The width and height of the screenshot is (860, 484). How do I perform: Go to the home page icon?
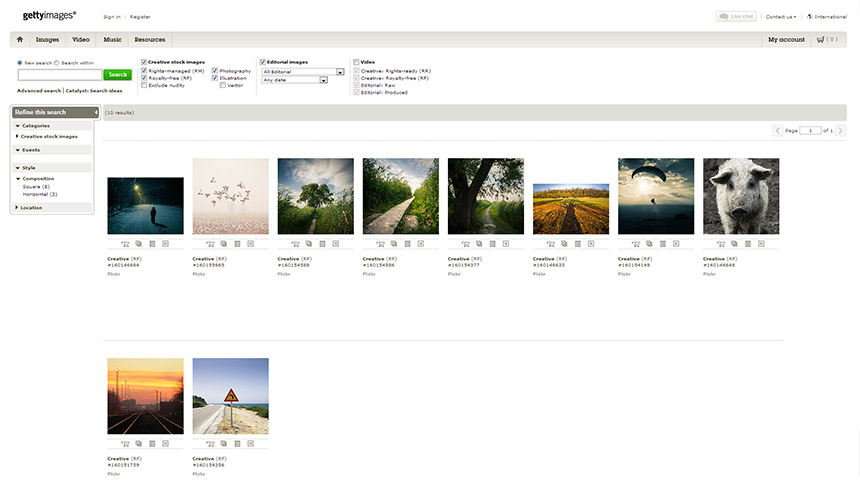click(20, 40)
